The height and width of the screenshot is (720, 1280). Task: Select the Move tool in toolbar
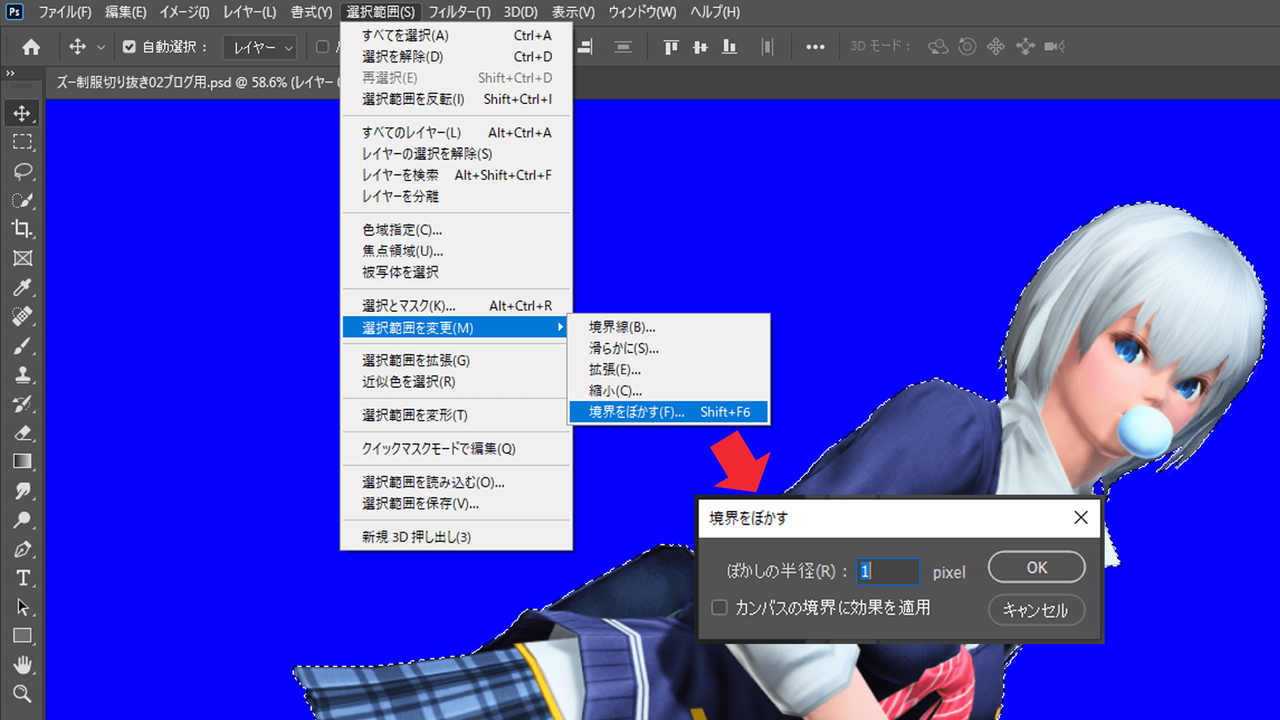coord(22,113)
